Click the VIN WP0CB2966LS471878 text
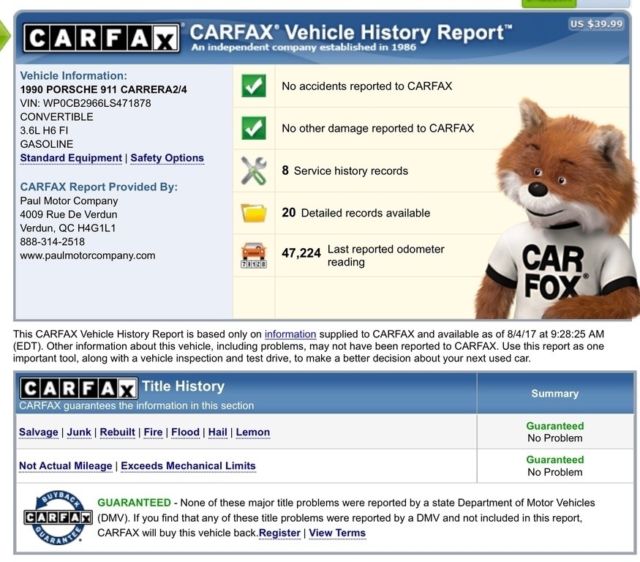 [x=85, y=103]
